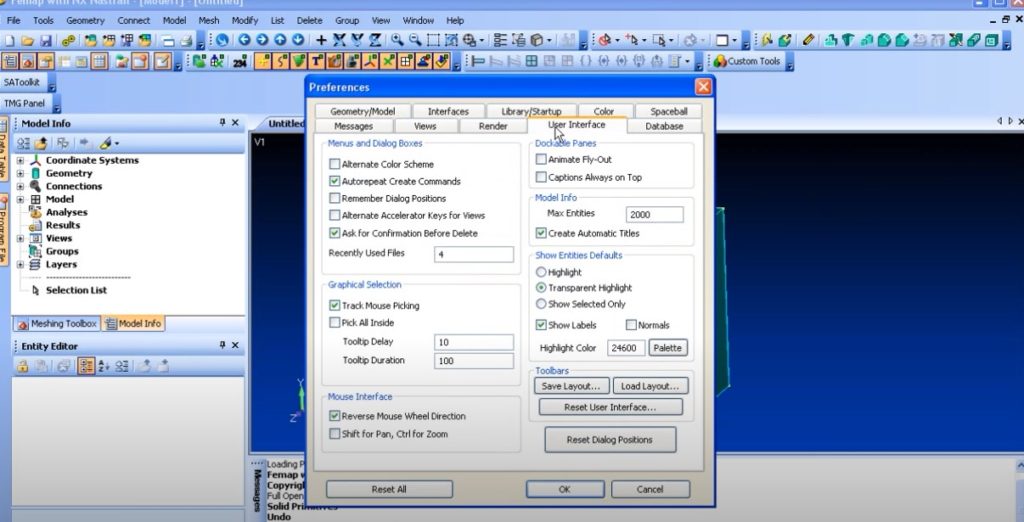Open Custom Tools toolbar button
The height and width of the screenshot is (522, 1024).
[747, 61]
